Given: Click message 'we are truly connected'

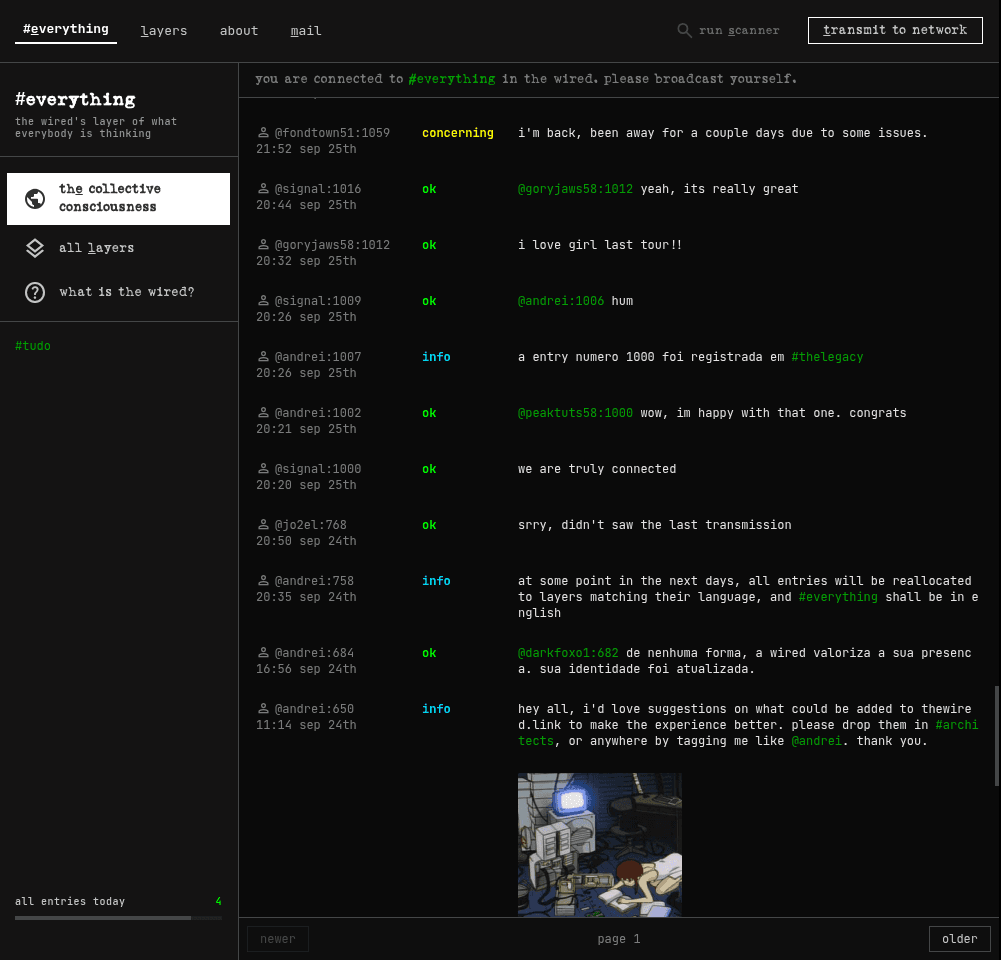Looking at the screenshot, I should pos(597,469).
